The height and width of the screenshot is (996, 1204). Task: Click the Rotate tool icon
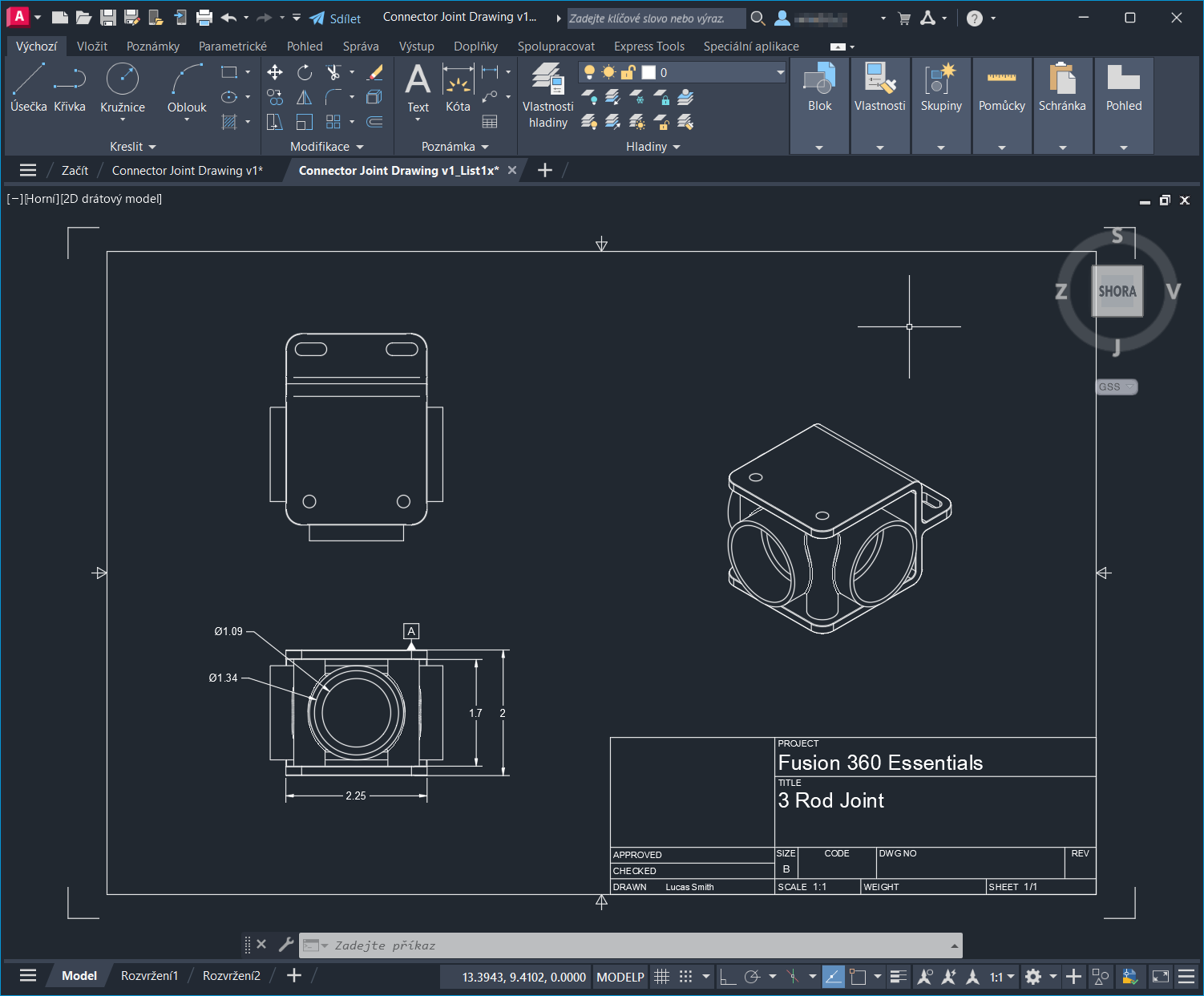(305, 73)
